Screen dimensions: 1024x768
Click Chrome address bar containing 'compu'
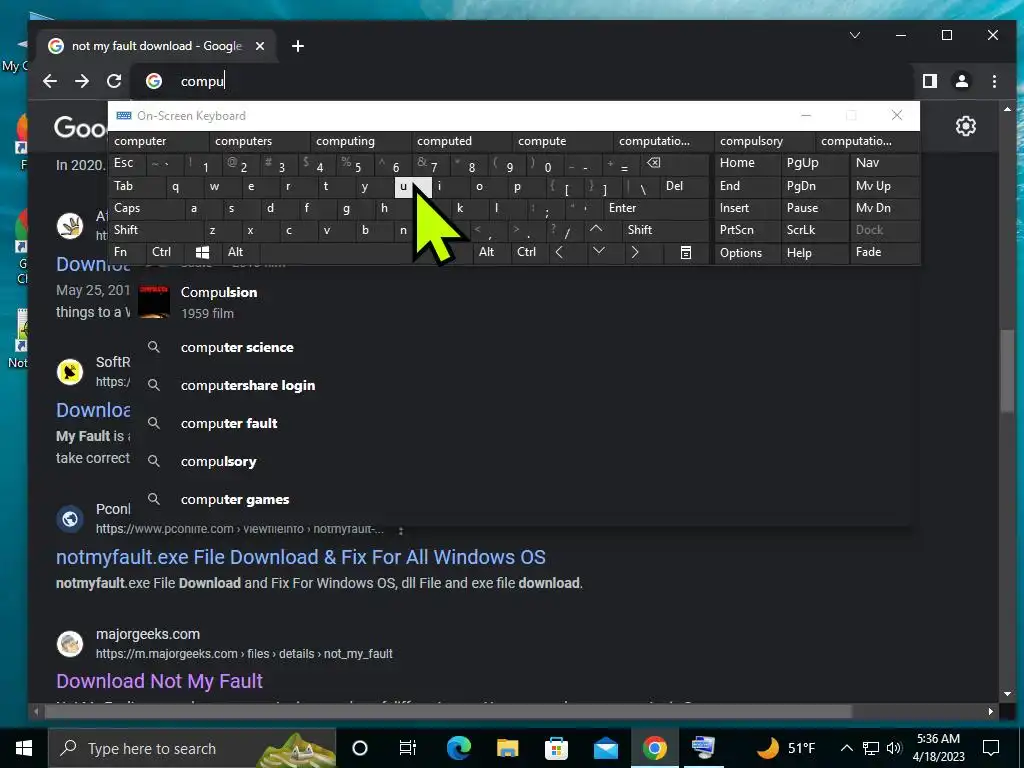[522, 81]
